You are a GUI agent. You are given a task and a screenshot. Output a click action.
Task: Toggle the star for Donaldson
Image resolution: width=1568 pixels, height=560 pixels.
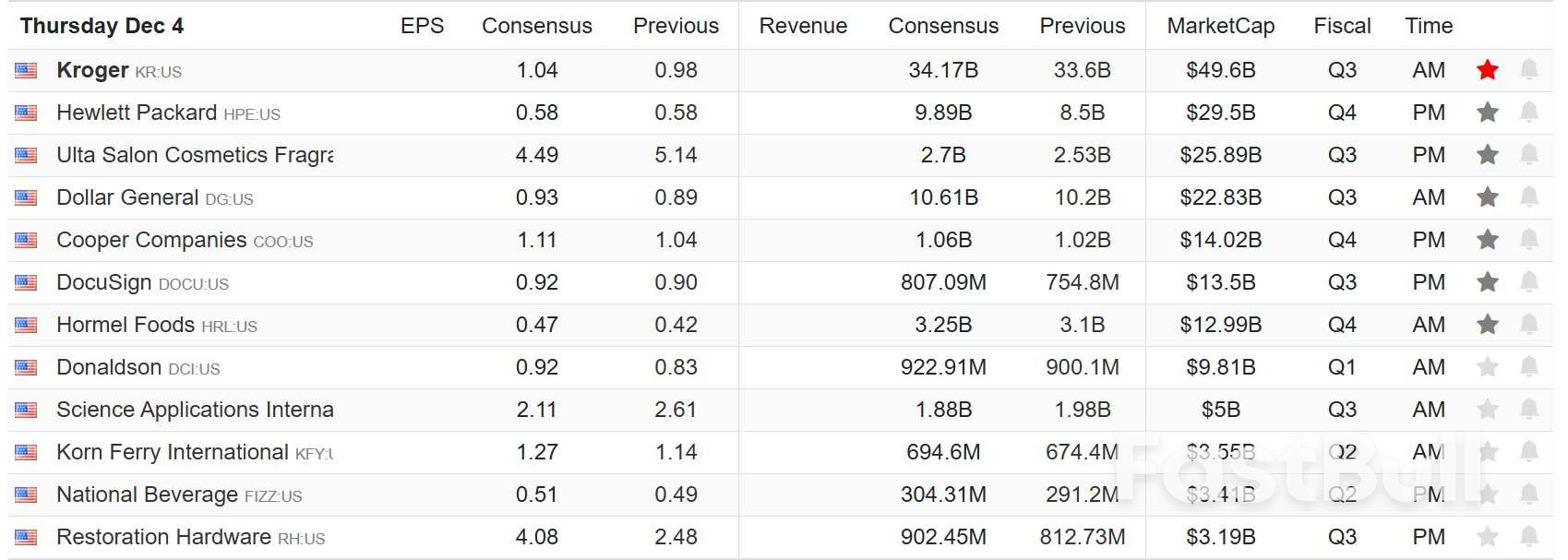1487,367
